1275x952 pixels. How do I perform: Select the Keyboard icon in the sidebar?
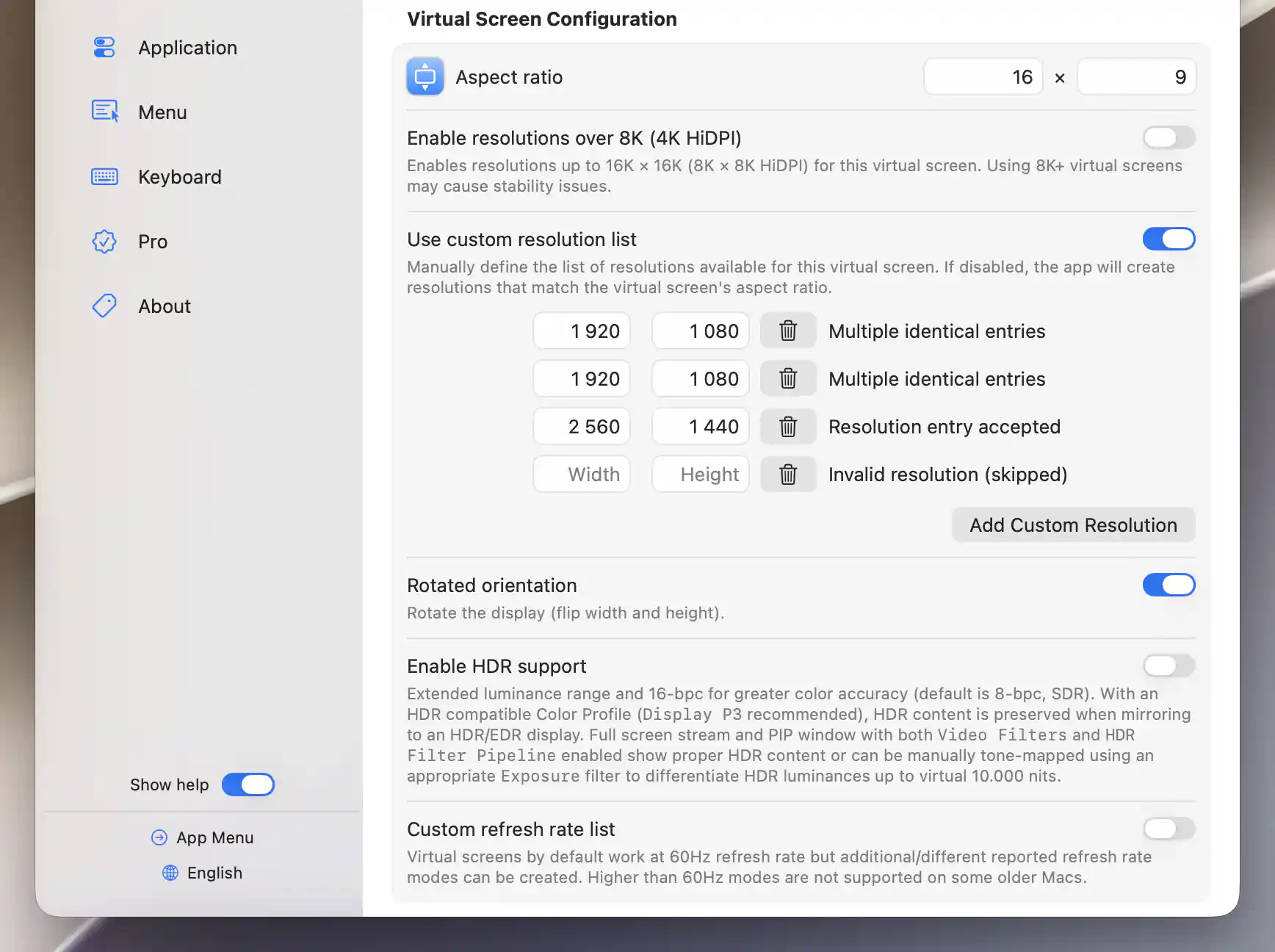(104, 177)
